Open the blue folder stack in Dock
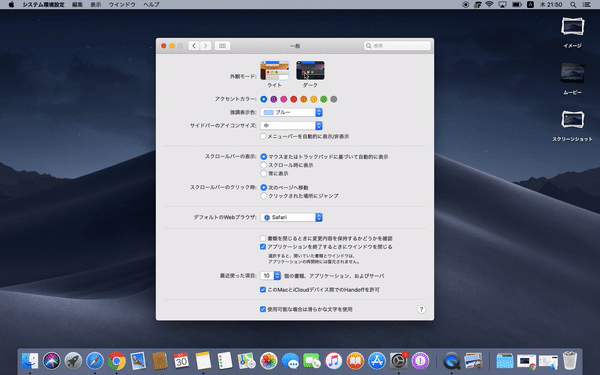Viewport: 600px width, 375px height. [x=505, y=361]
